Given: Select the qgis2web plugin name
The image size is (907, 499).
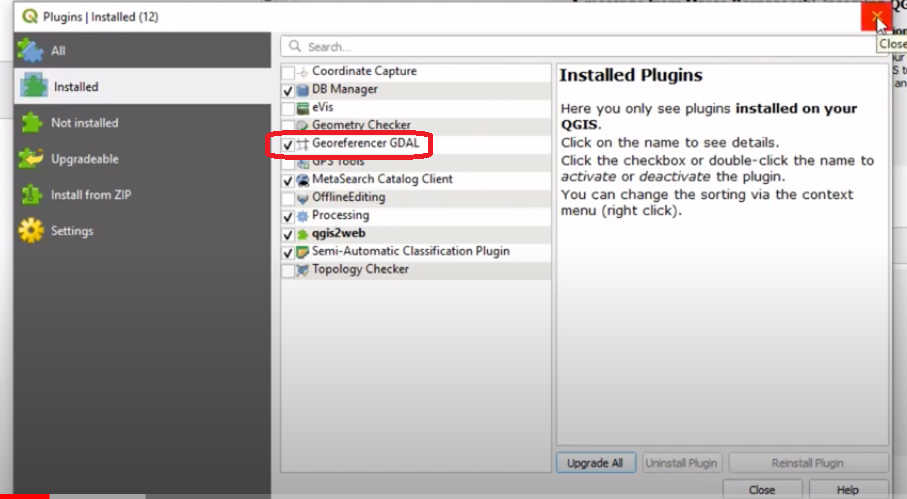Looking at the screenshot, I should point(339,233).
